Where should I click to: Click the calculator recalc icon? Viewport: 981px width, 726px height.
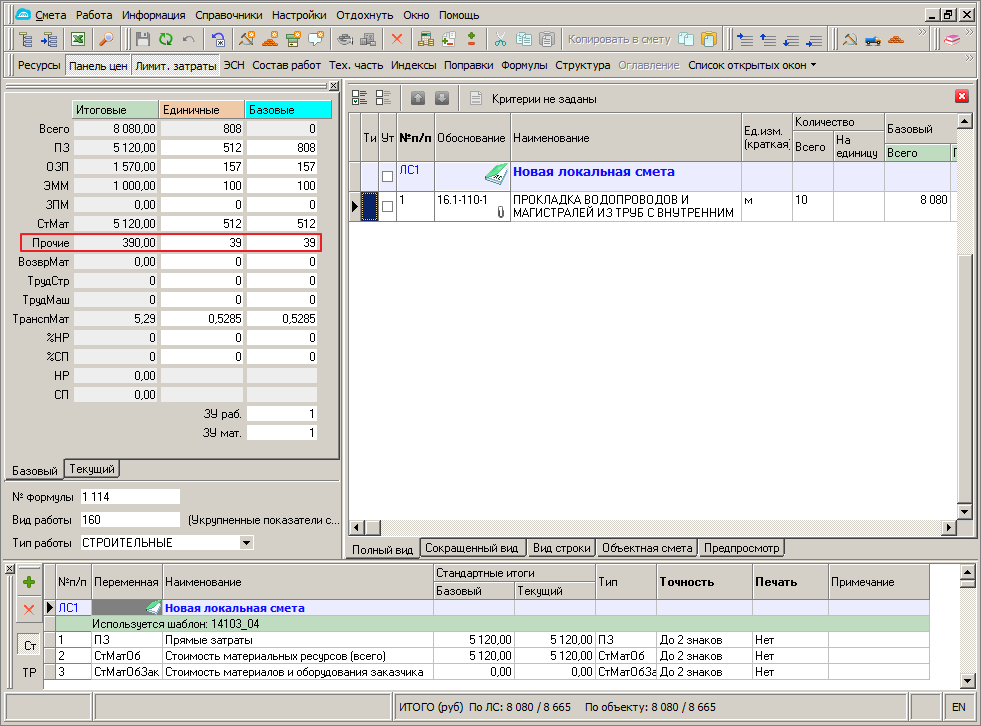425,39
